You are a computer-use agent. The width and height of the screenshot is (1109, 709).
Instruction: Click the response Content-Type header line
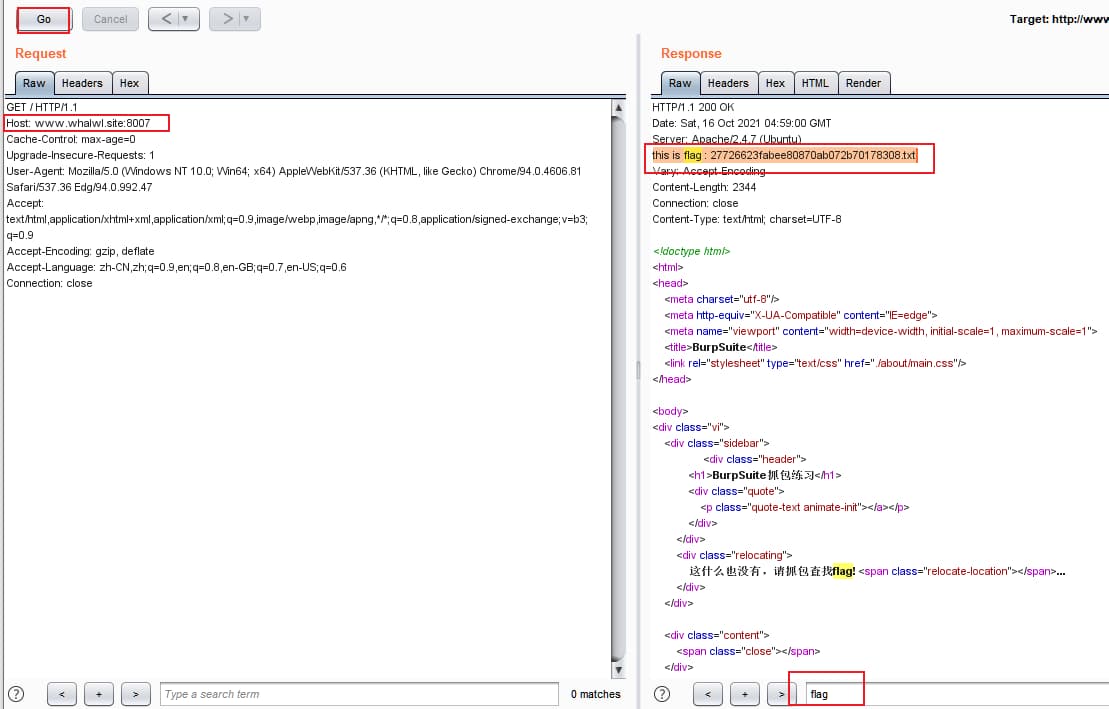pos(747,219)
